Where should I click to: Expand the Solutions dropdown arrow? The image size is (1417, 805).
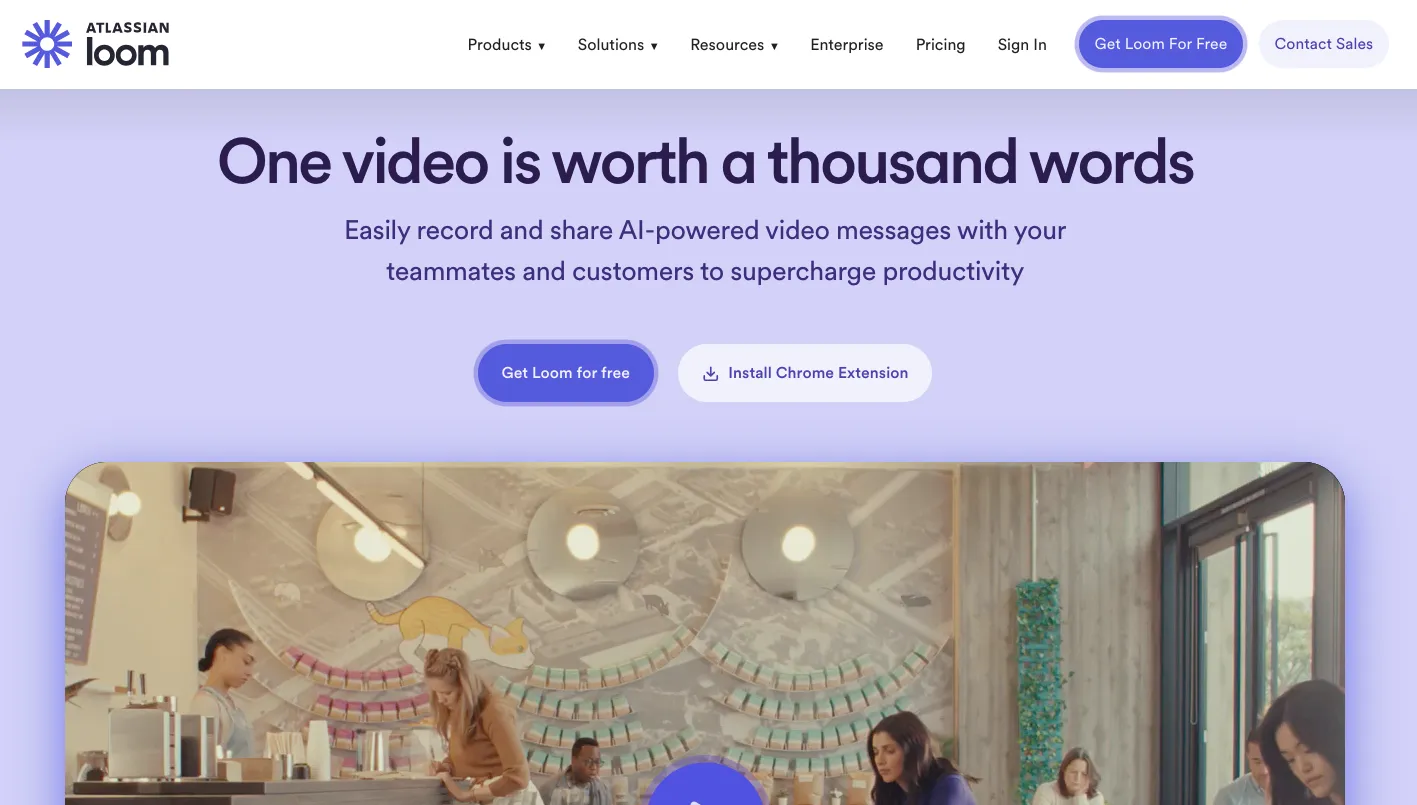(x=654, y=46)
